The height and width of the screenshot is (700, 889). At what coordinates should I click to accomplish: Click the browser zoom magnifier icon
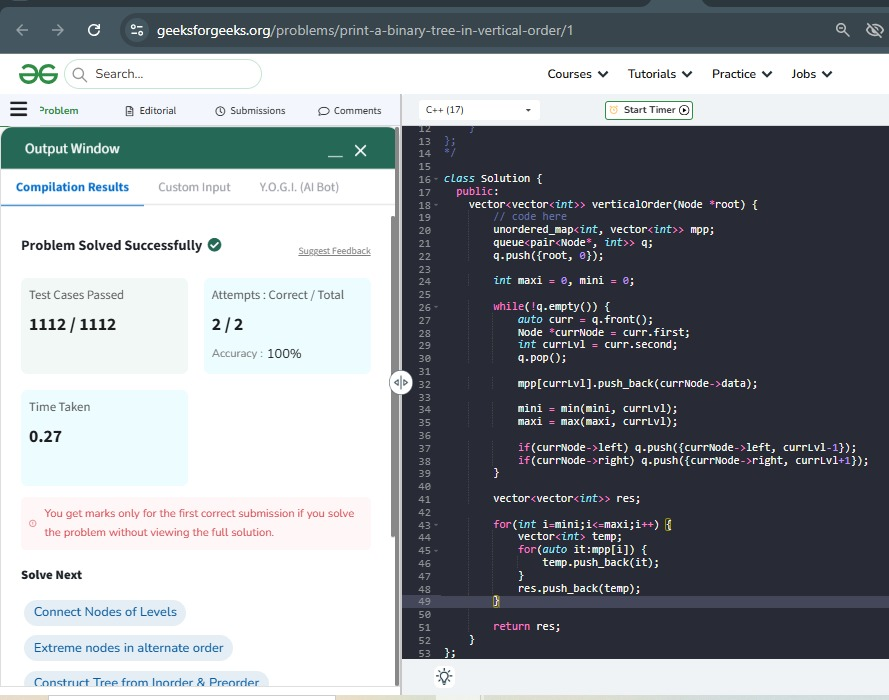(843, 30)
